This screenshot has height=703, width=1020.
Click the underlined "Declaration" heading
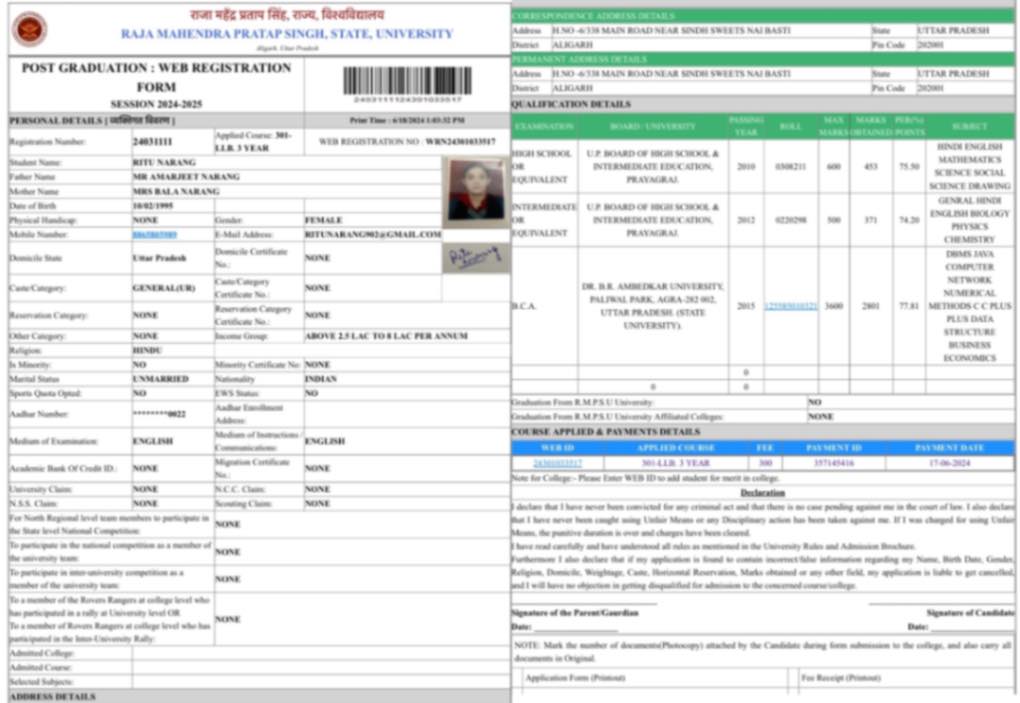(762, 493)
